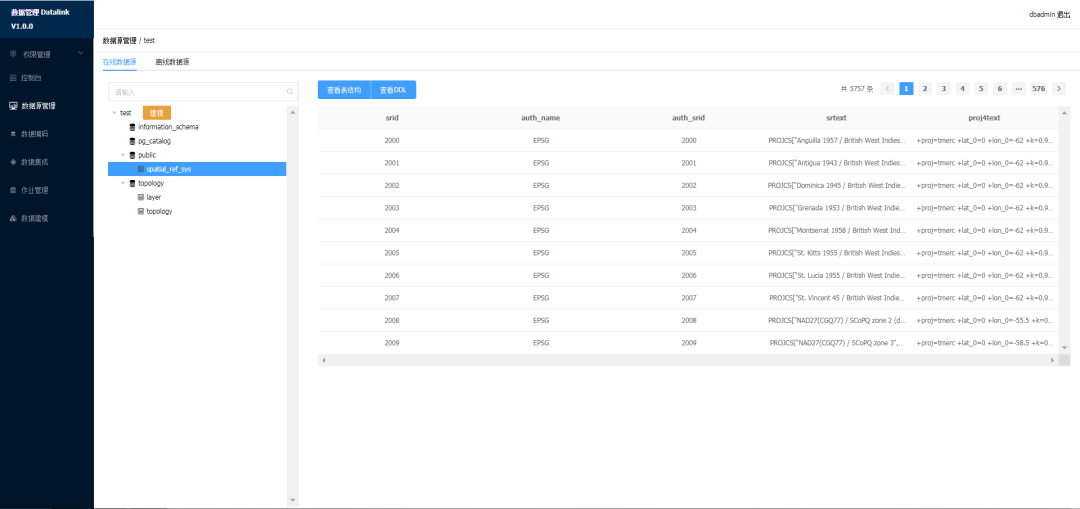
Task: Click the proj4text column header
Action: tap(984, 118)
